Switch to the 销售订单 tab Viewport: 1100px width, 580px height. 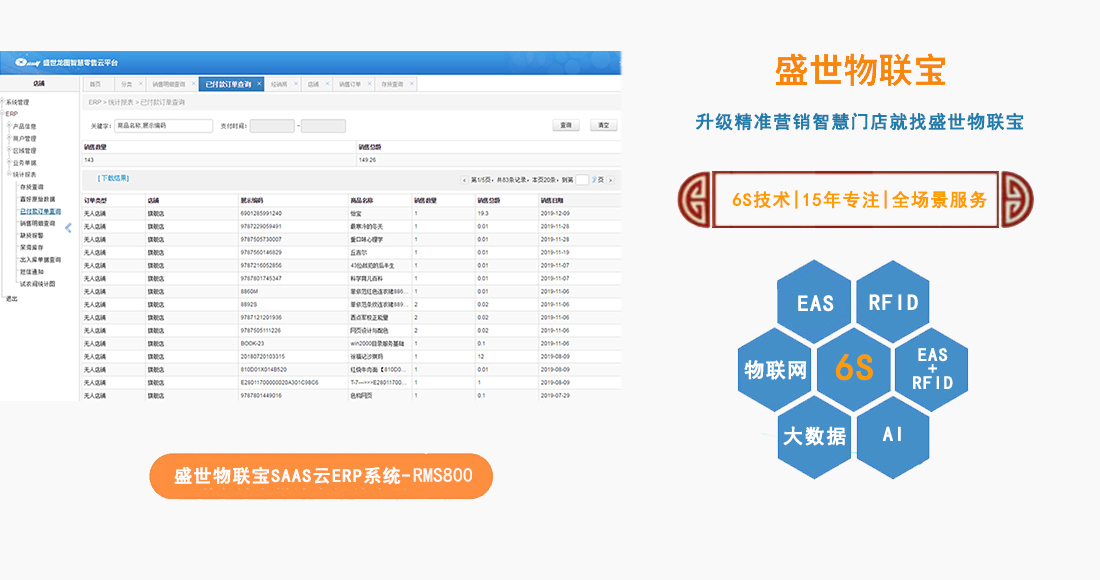(x=348, y=84)
